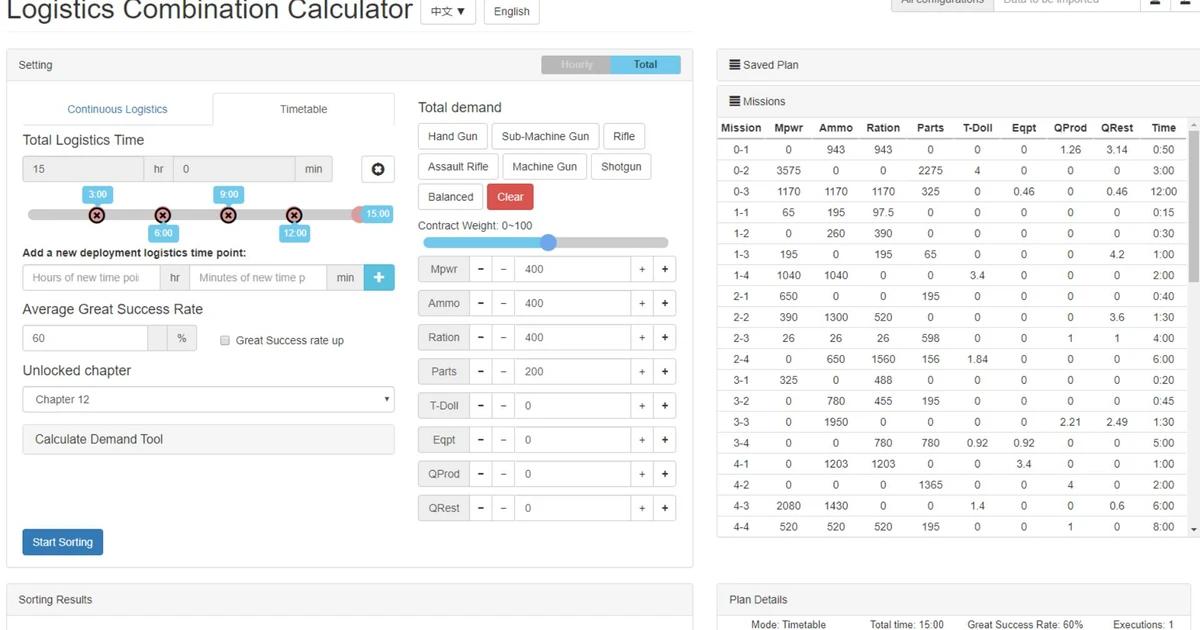Adjust the Contract Weight slider
This screenshot has width=1200, height=630.
click(547, 242)
